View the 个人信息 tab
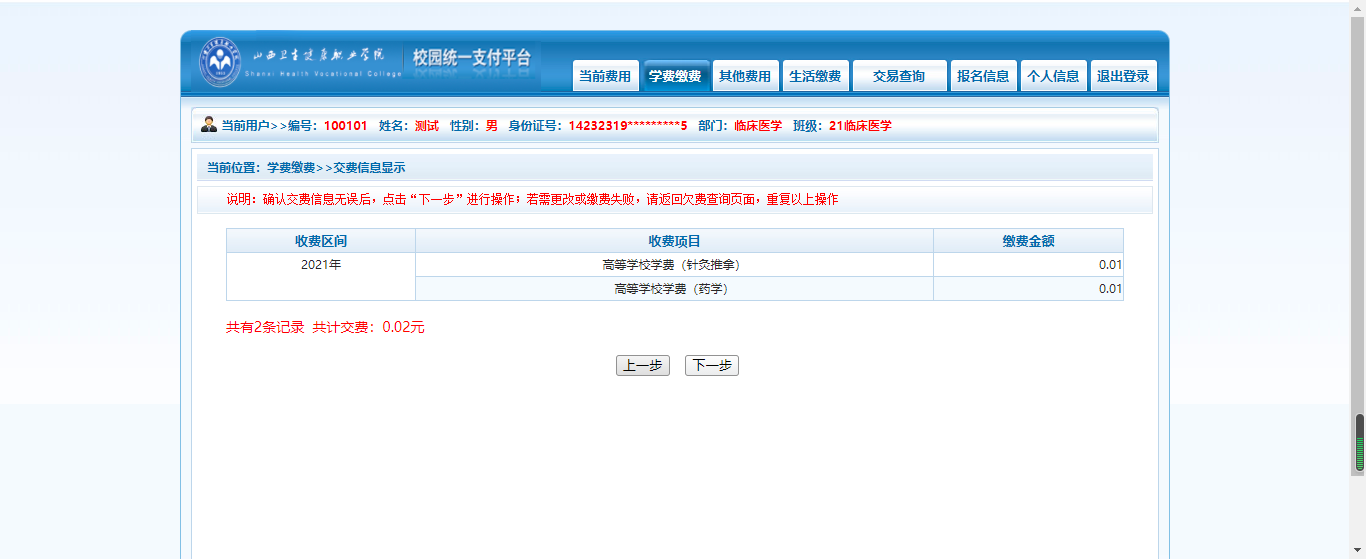1366x559 pixels. click(x=1053, y=76)
